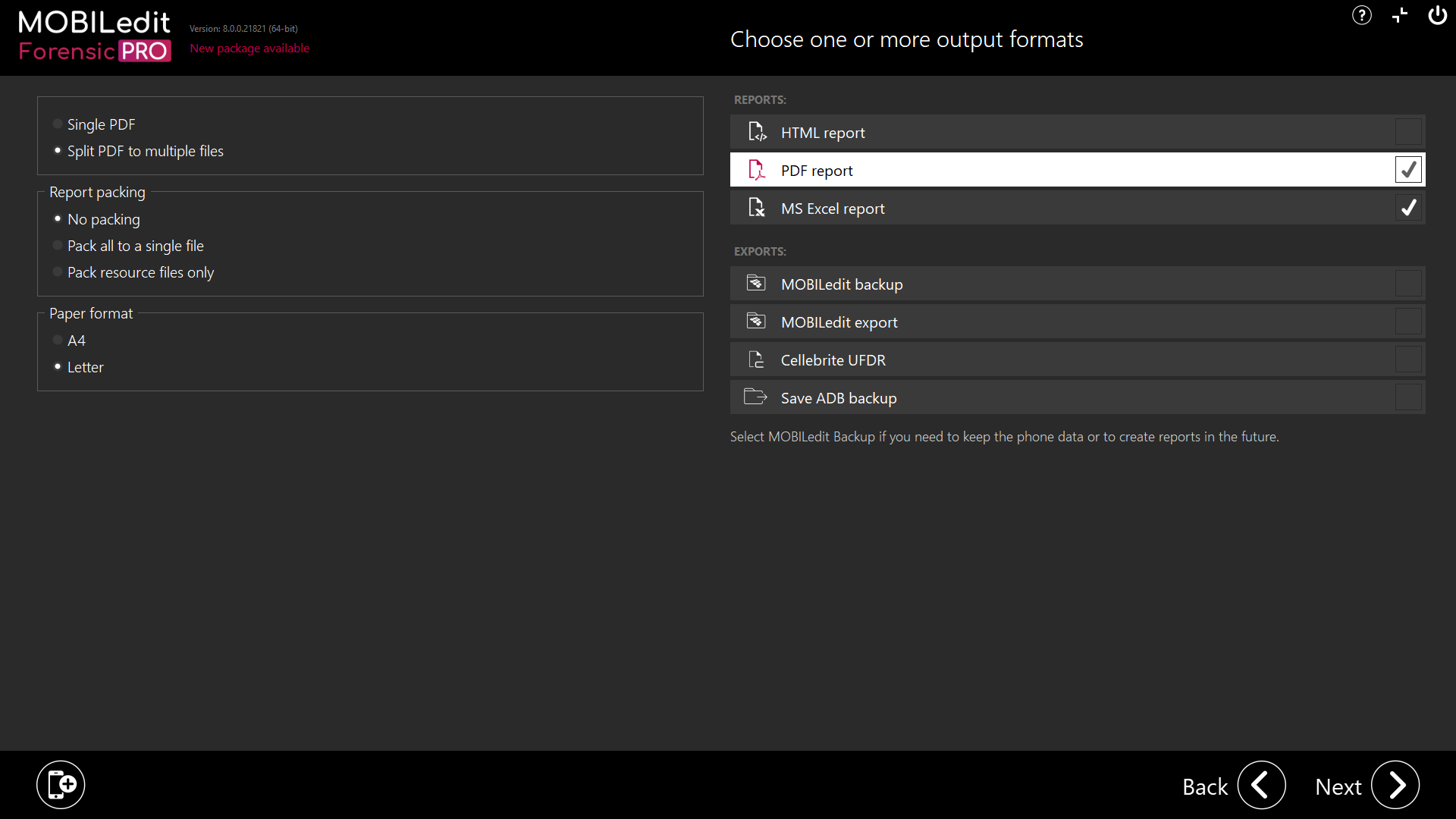This screenshot has height=819, width=1456.
Task: Click the power exit icon
Action: (1437, 15)
